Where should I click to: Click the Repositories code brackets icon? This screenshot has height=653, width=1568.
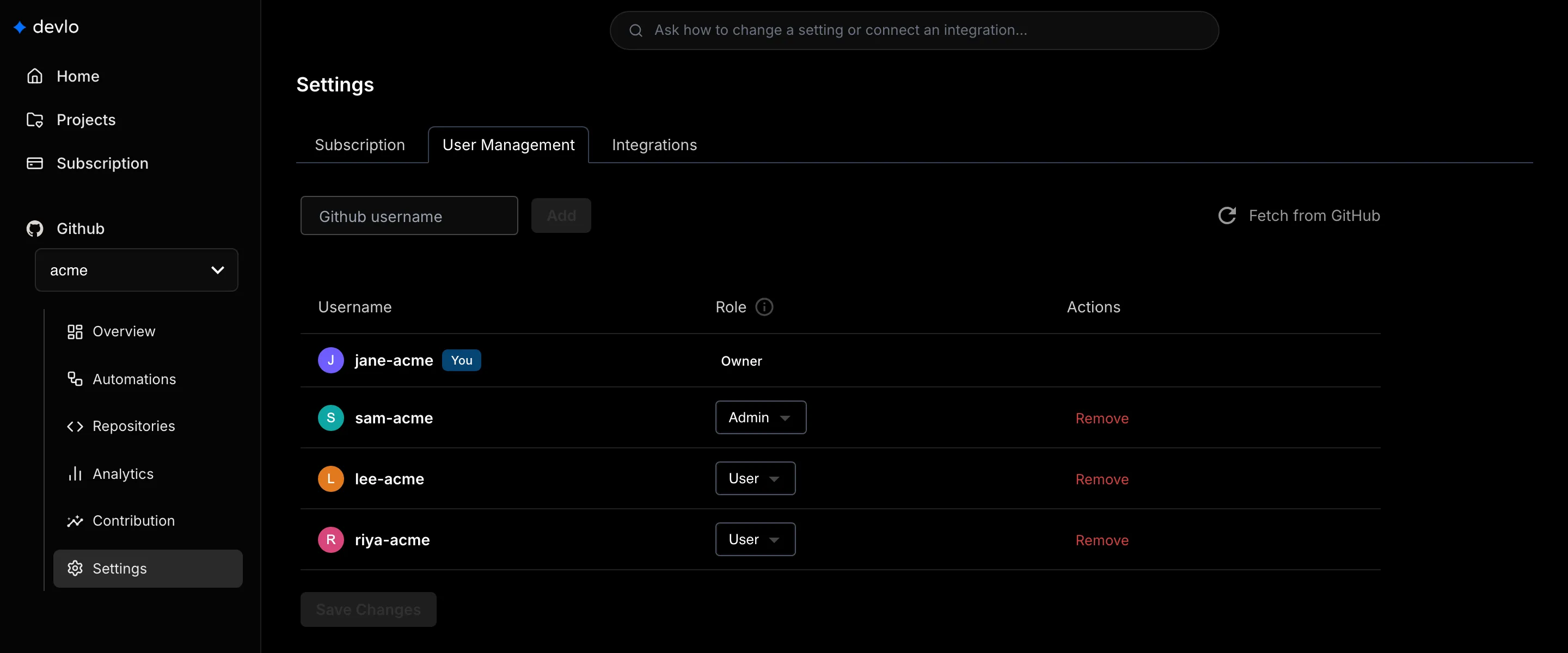(75, 427)
